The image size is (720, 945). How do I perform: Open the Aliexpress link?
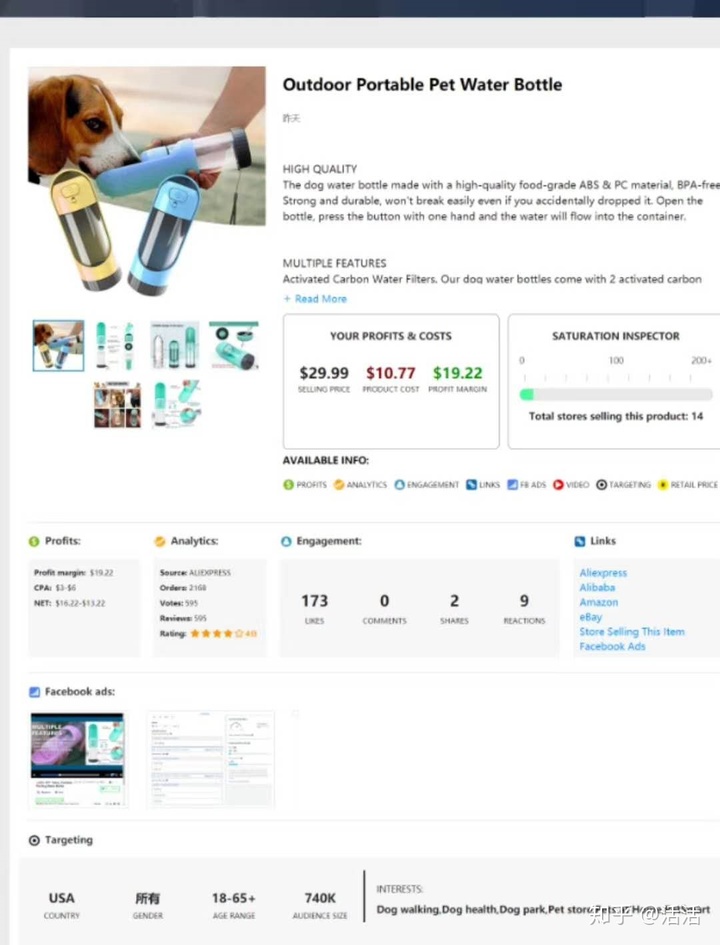pos(603,573)
